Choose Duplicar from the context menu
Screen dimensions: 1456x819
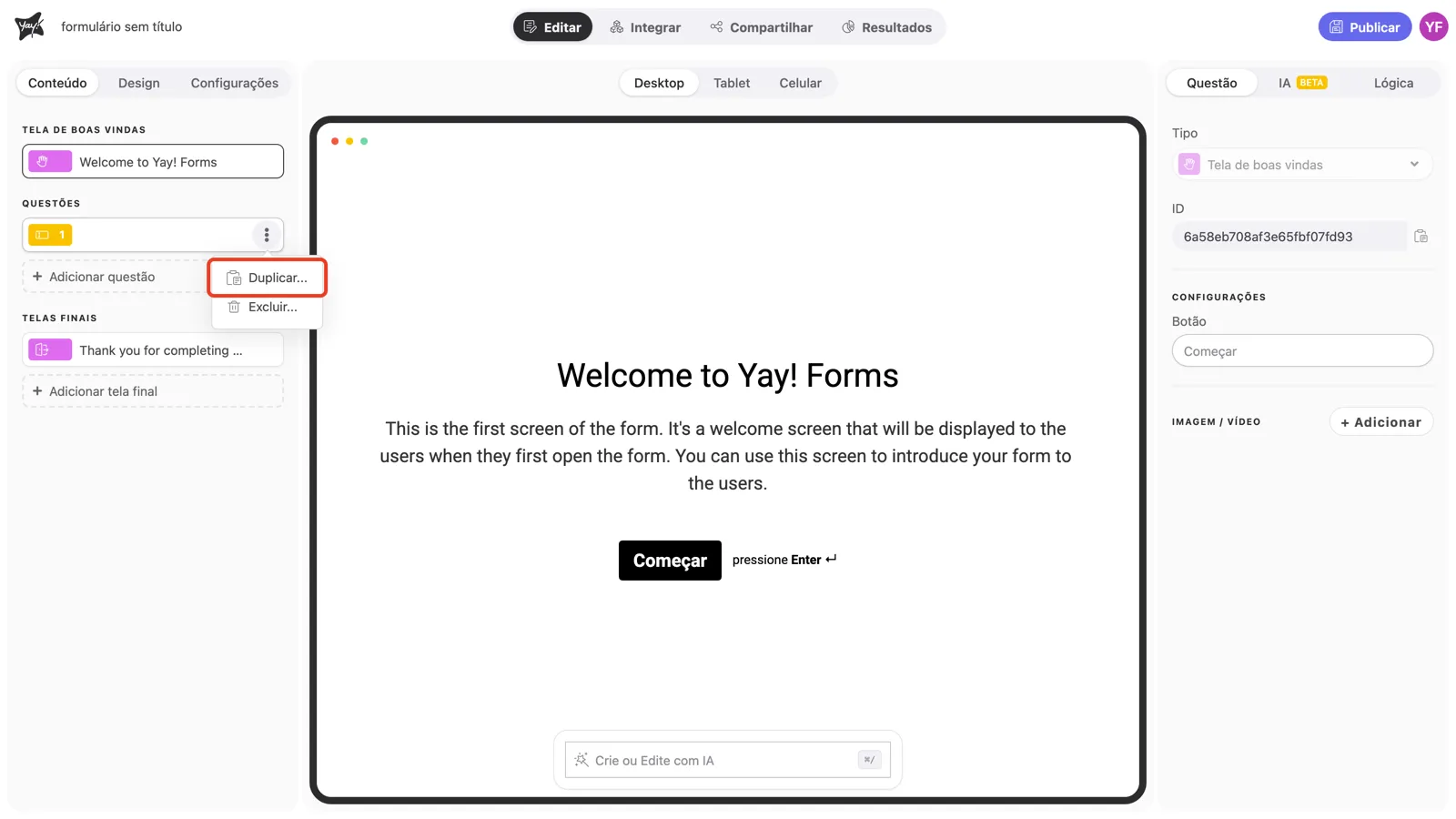[268, 278]
